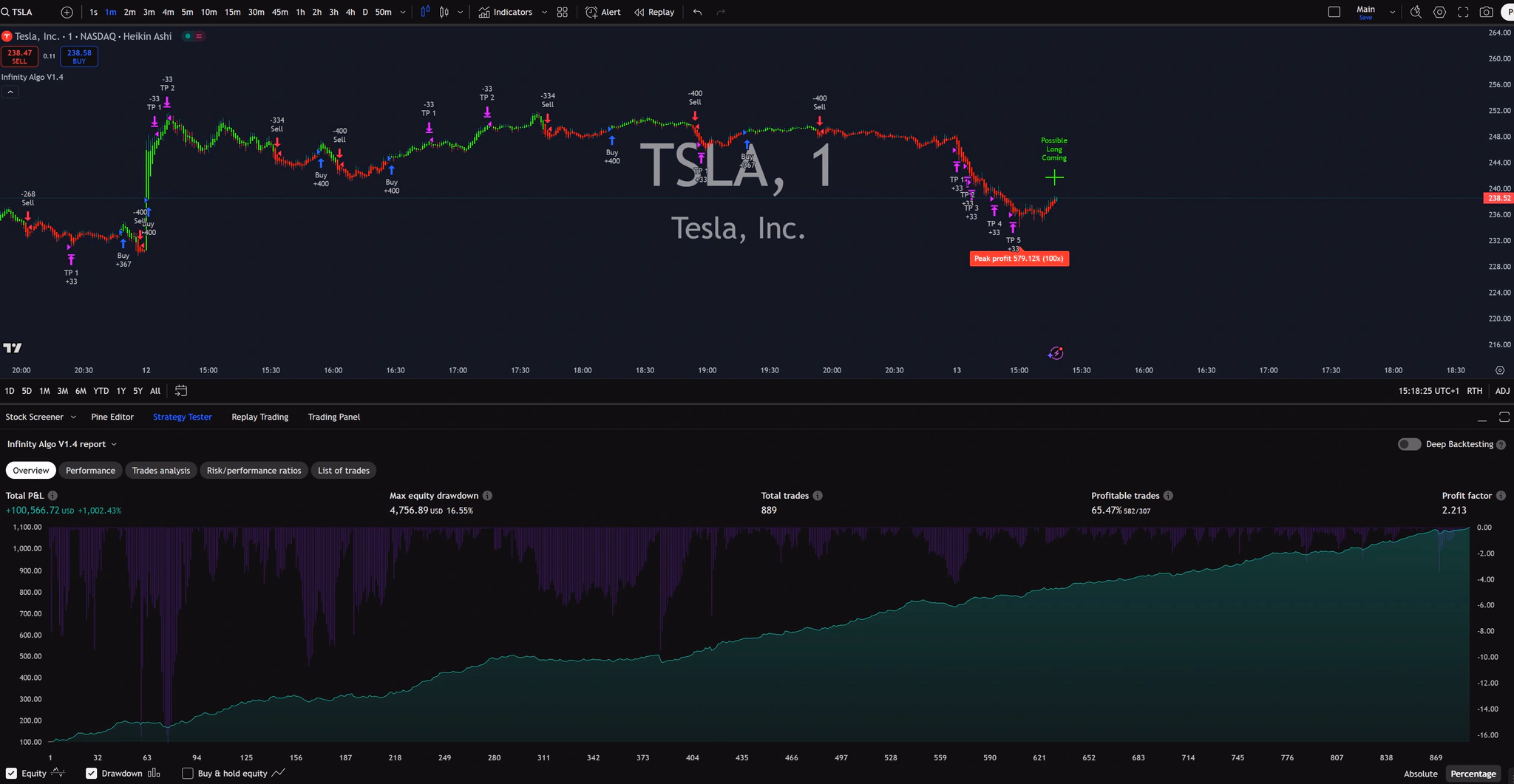Enable Deep Backtesting toggle

(x=1409, y=444)
